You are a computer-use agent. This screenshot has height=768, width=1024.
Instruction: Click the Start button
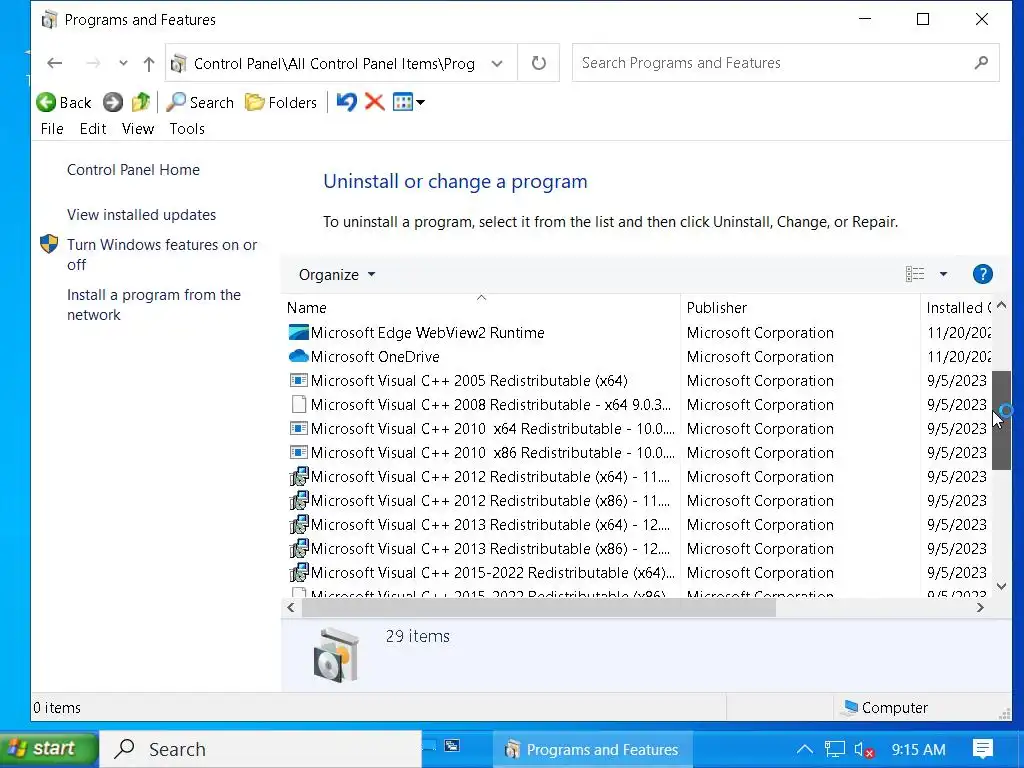click(49, 749)
